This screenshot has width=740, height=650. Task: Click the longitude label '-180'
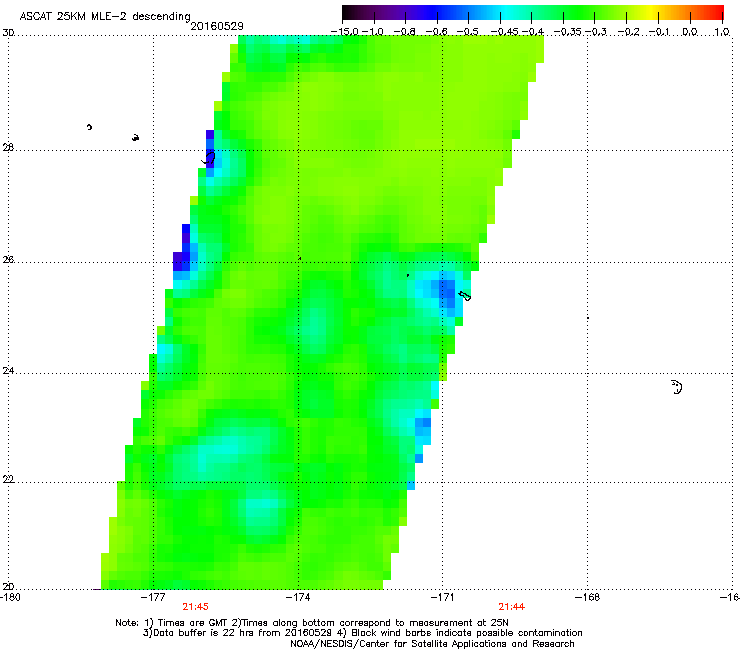click(x=10, y=597)
